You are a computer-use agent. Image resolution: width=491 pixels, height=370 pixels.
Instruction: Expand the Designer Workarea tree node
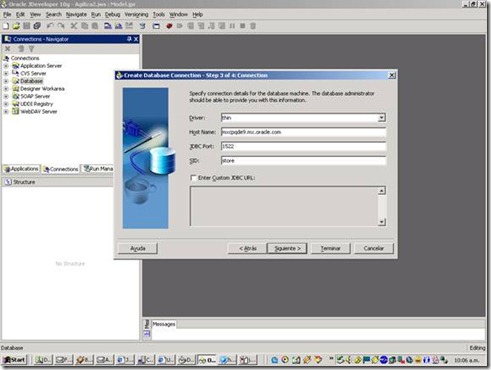click(6, 89)
